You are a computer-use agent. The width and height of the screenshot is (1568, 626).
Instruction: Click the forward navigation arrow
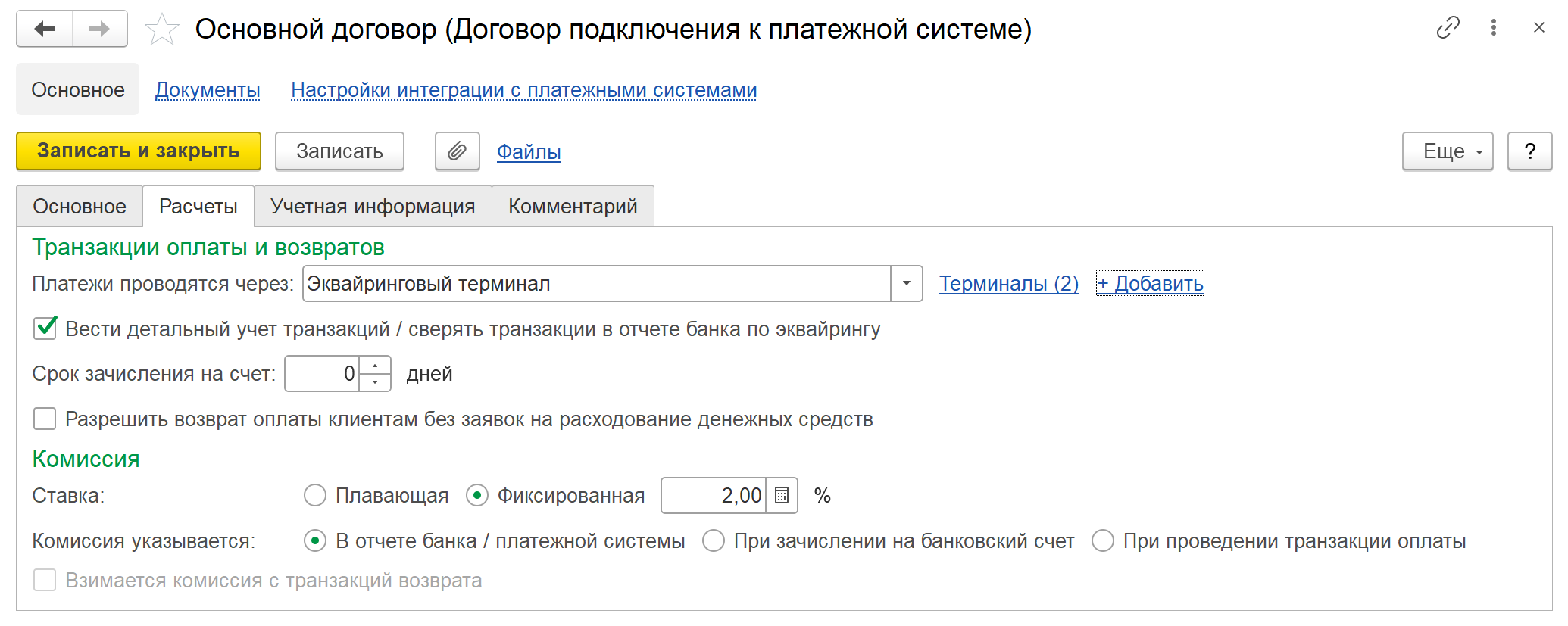click(99, 30)
